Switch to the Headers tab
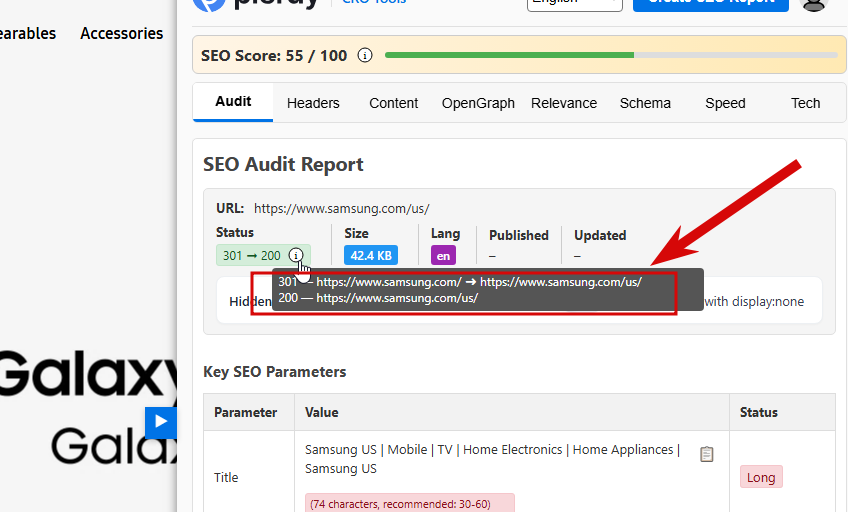 (313, 103)
